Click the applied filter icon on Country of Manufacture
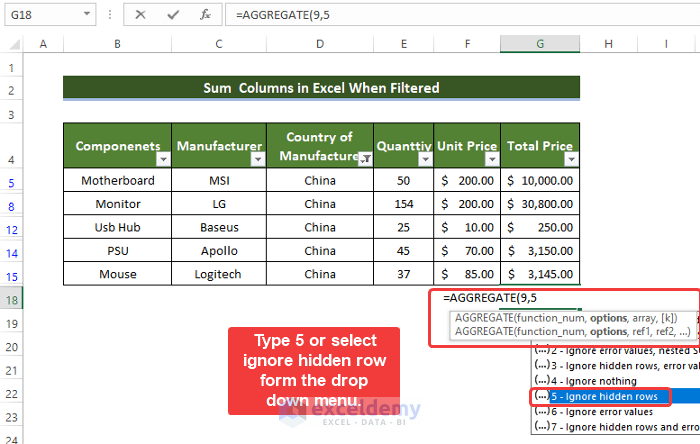The image size is (700, 444). [365, 159]
